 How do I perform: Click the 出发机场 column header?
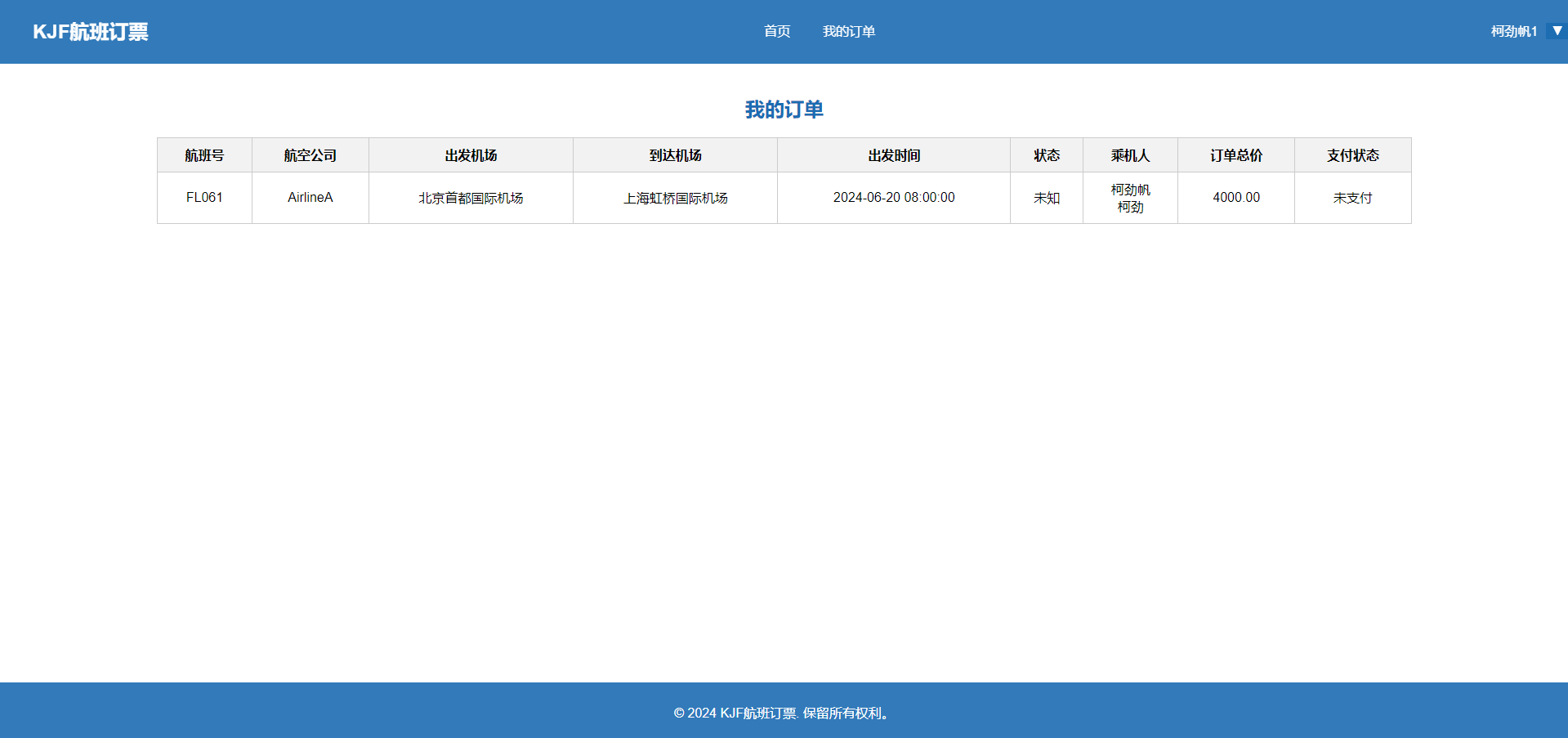pyautogui.click(x=471, y=155)
